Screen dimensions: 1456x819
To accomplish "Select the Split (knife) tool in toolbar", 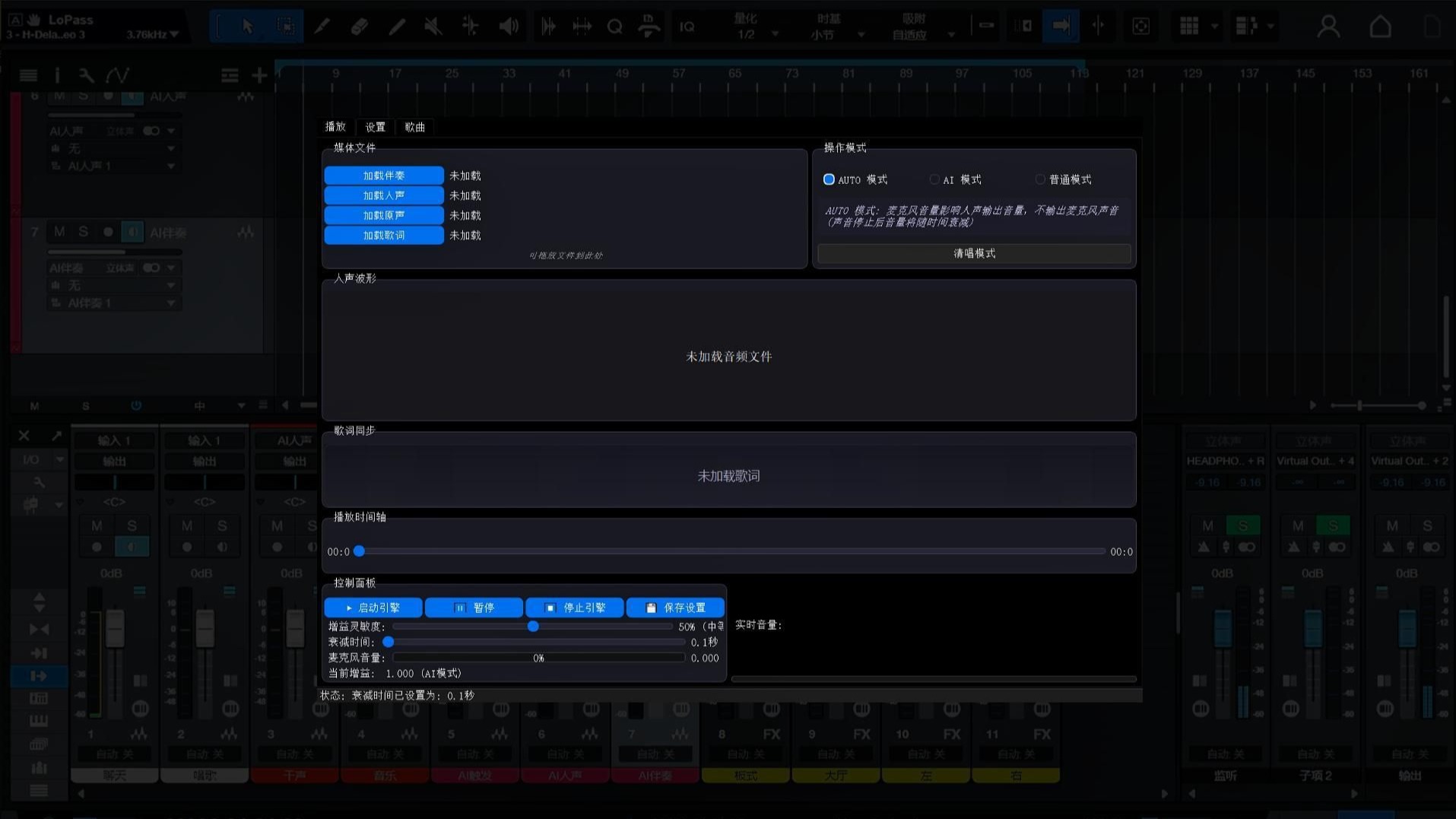I will (322, 27).
